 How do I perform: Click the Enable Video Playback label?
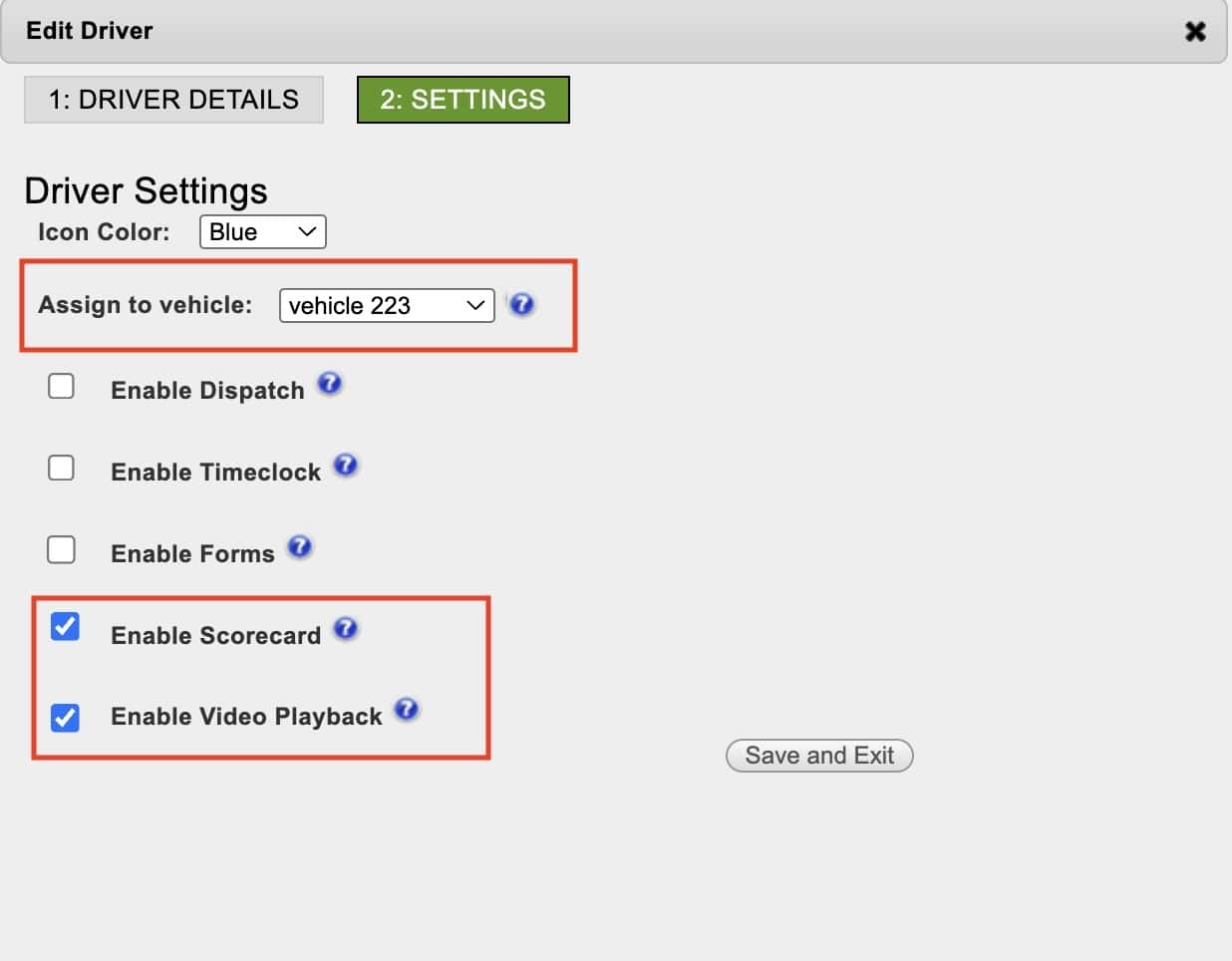pyautogui.click(x=246, y=717)
